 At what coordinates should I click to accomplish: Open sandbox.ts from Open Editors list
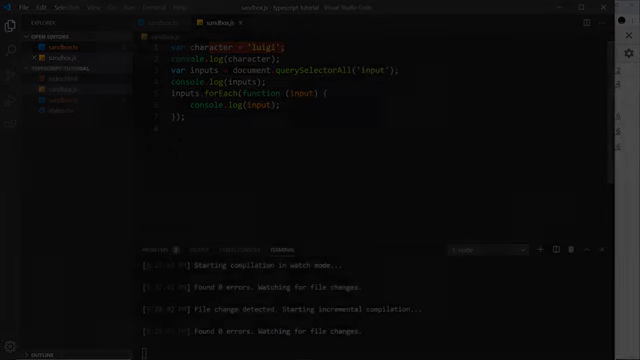click(x=63, y=47)
